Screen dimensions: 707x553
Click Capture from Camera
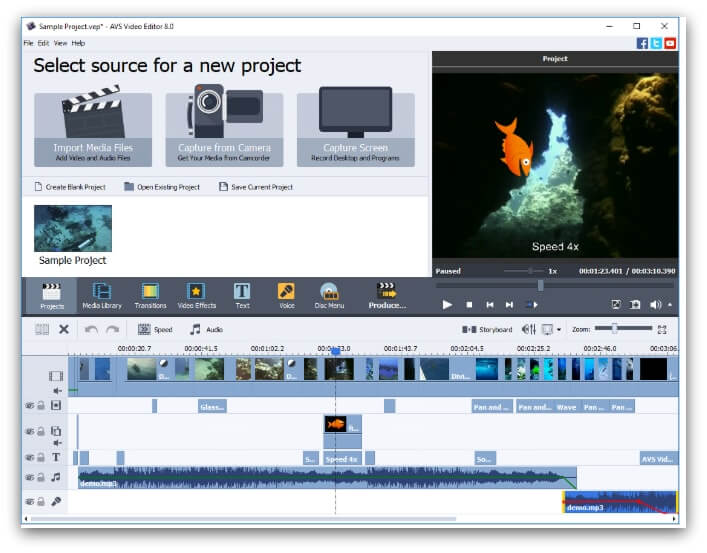tap(224, 126)
